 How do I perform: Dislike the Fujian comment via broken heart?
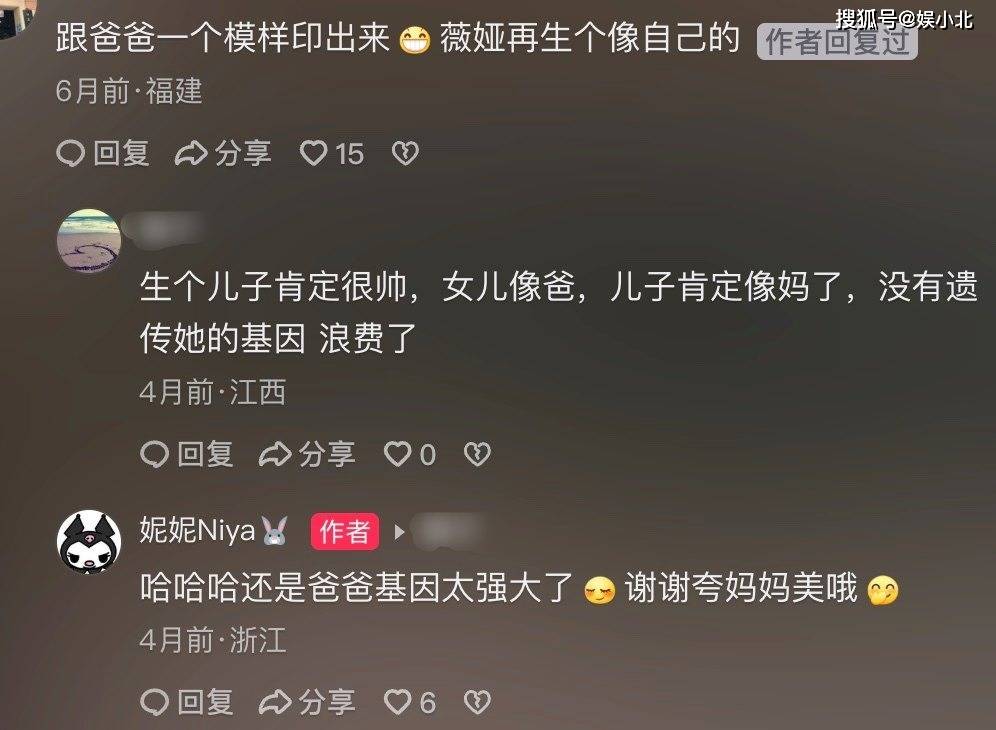click(x=405, y=153)
